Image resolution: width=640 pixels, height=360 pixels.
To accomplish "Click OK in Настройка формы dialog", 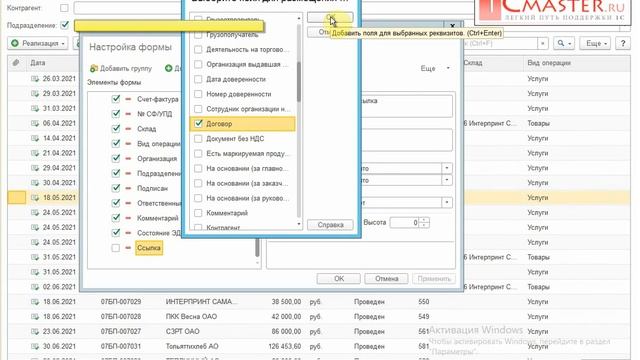I will click(x=339, y=279).
